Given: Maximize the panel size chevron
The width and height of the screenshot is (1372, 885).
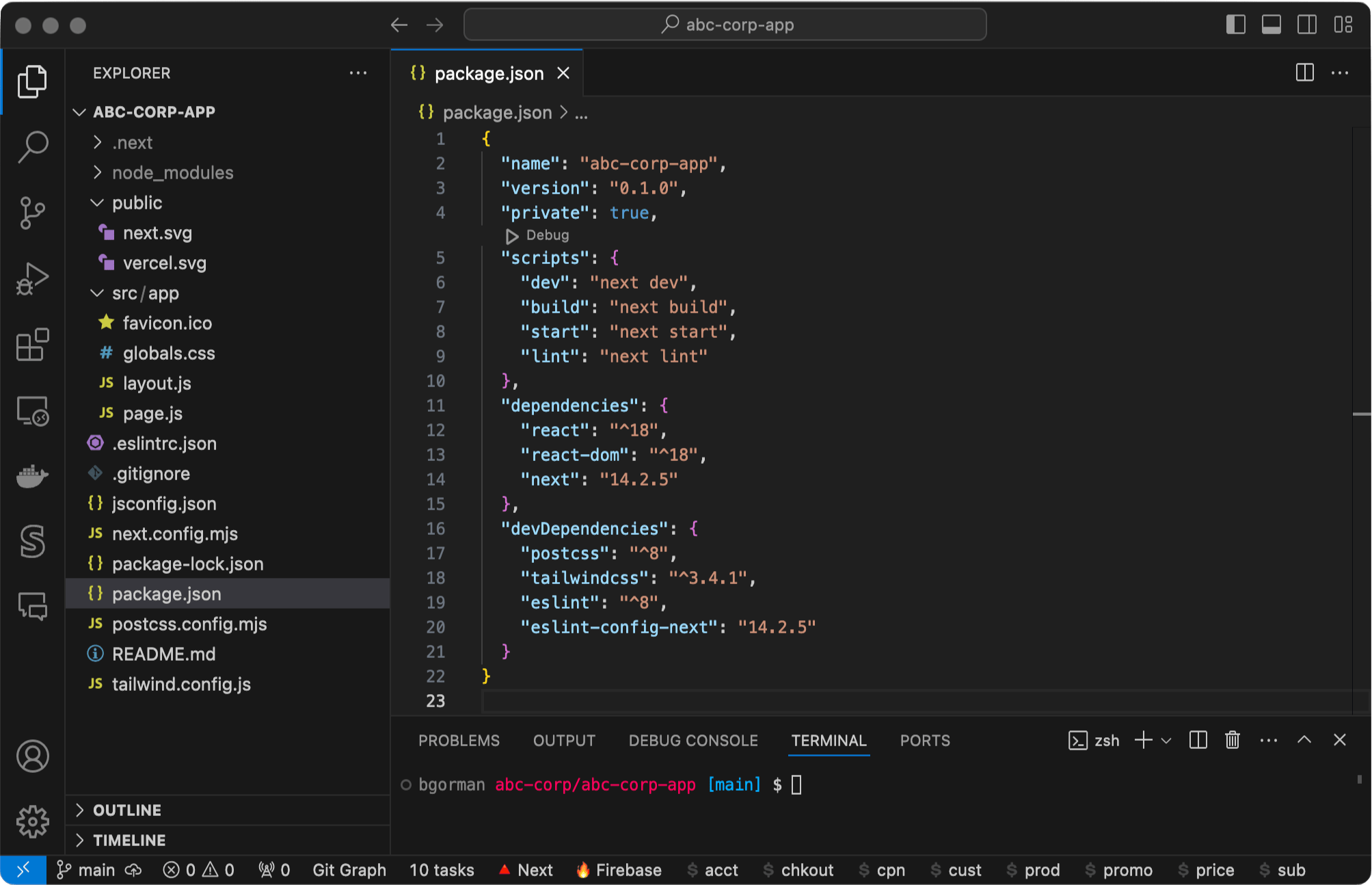Looking at the screenshot, I should (1304, 740).
